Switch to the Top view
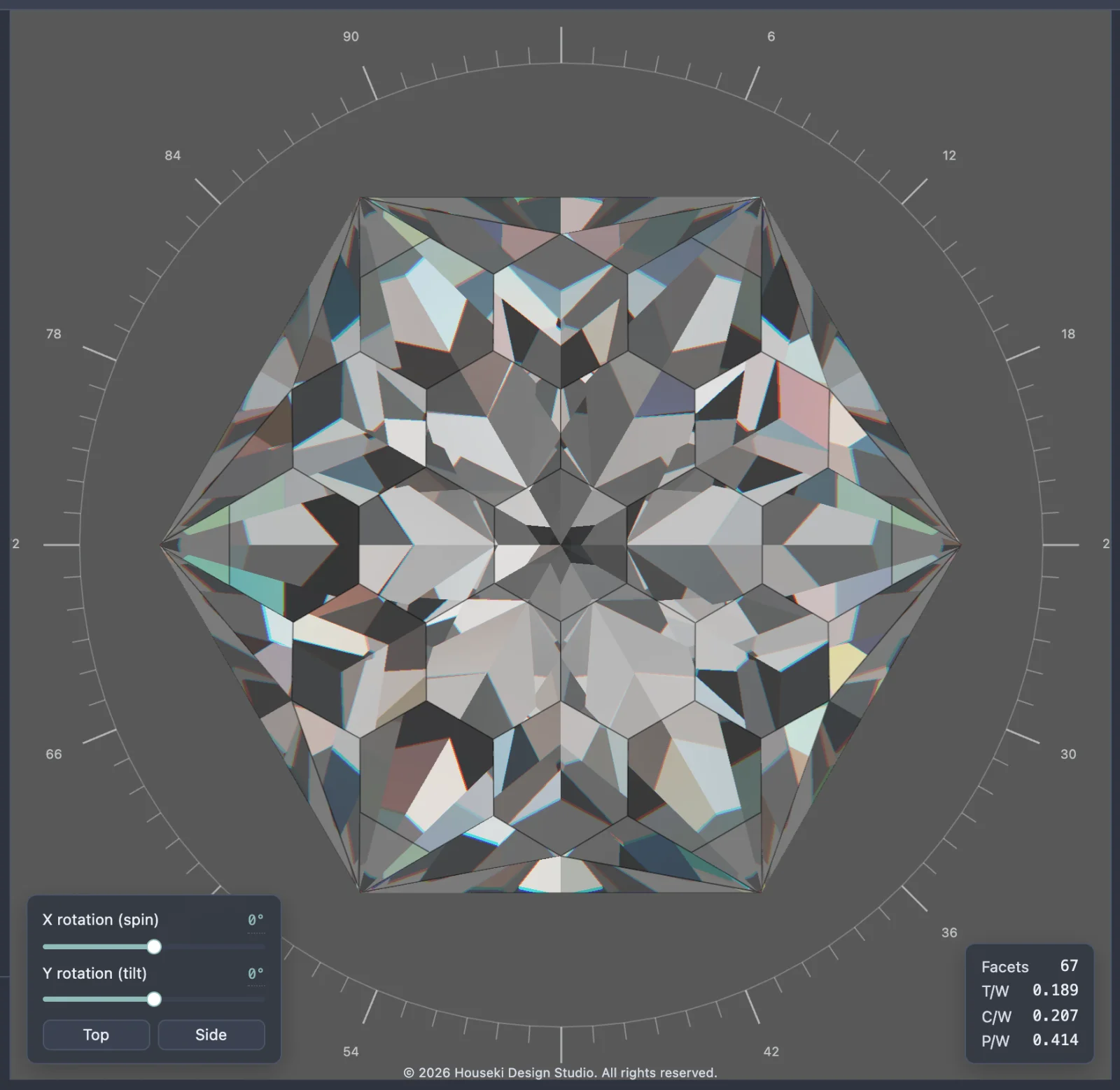 point(96,1035)
